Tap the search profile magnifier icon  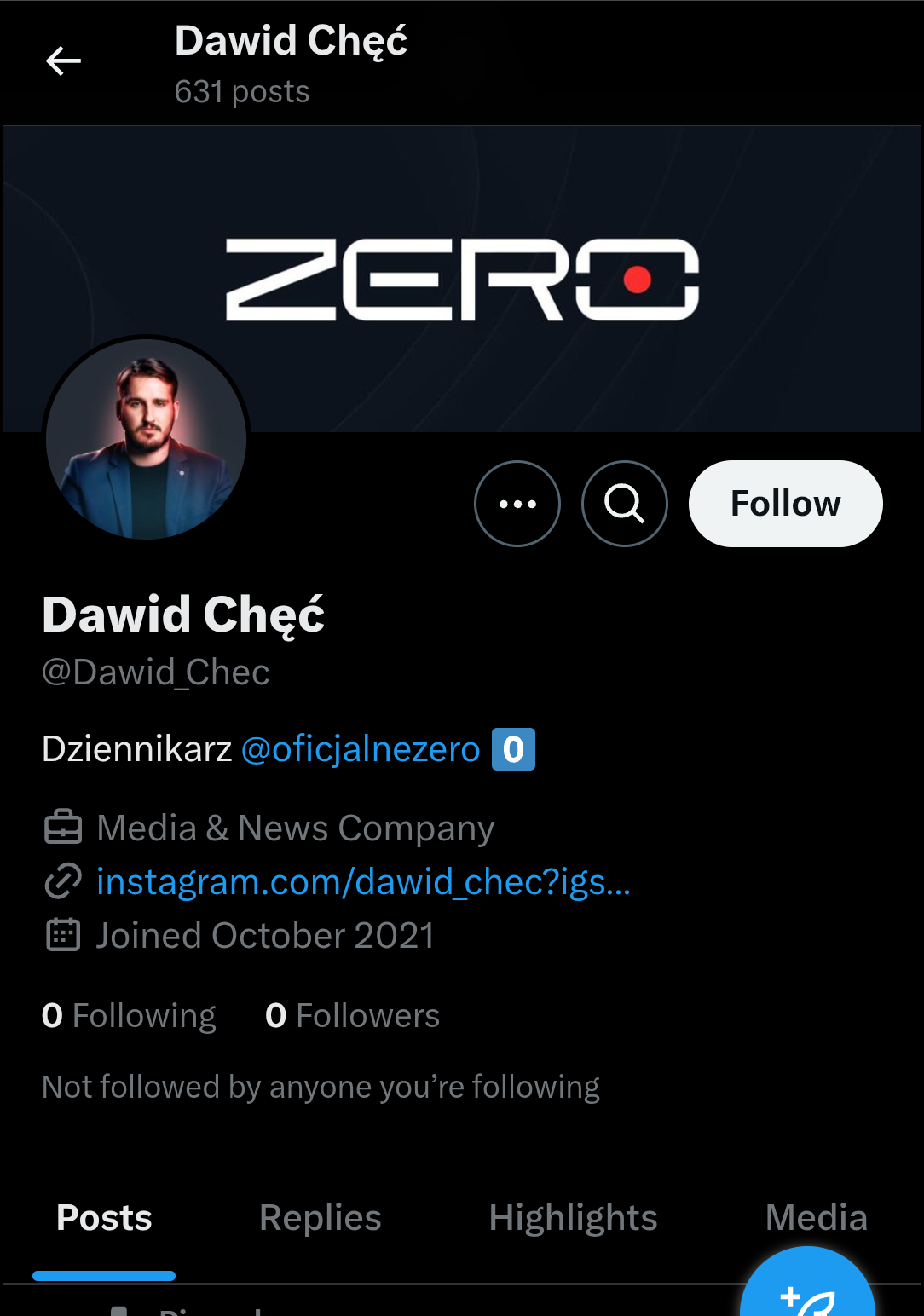coord(625,504)
